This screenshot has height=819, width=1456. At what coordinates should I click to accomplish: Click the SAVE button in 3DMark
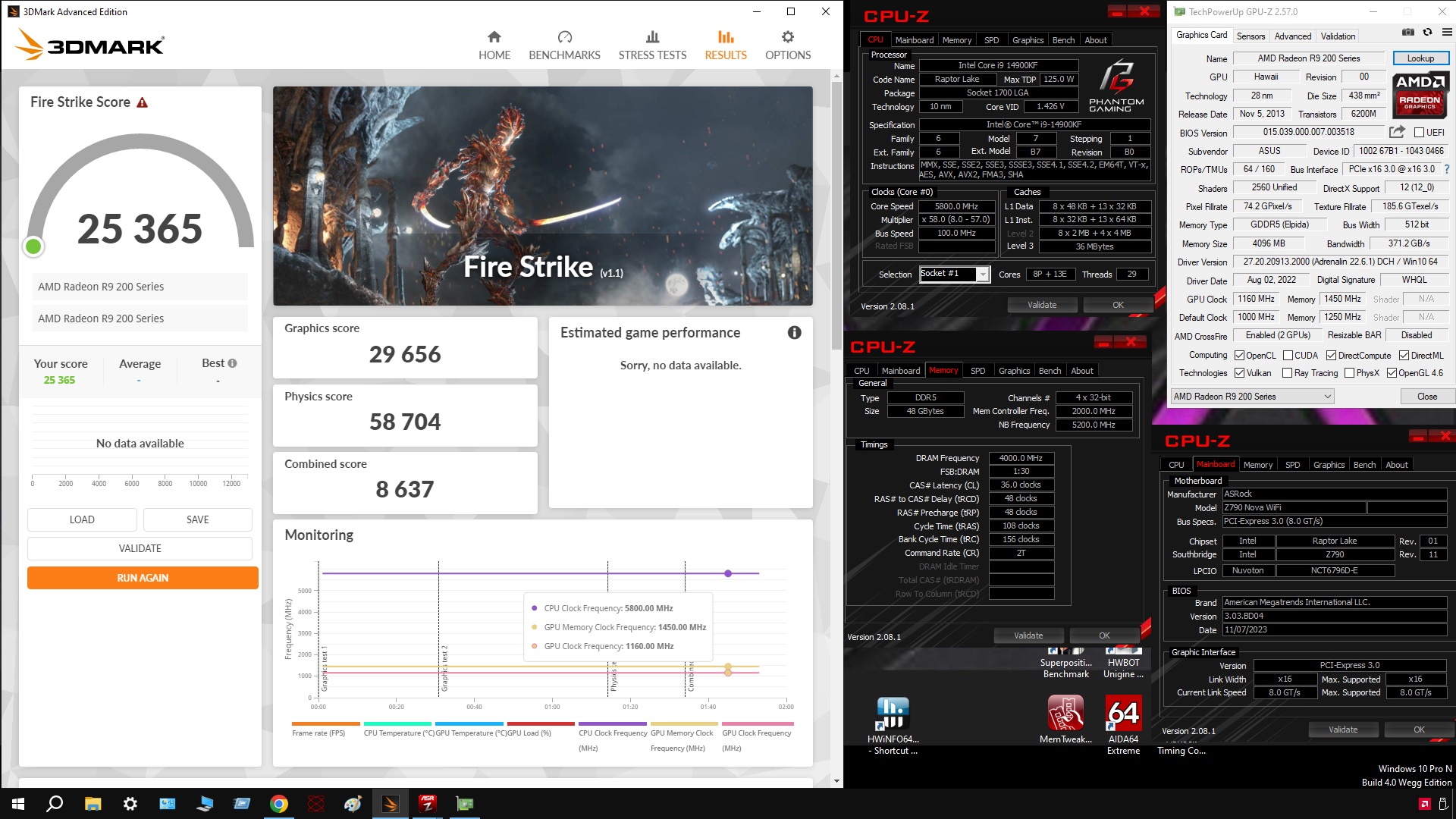click(198, 519)
